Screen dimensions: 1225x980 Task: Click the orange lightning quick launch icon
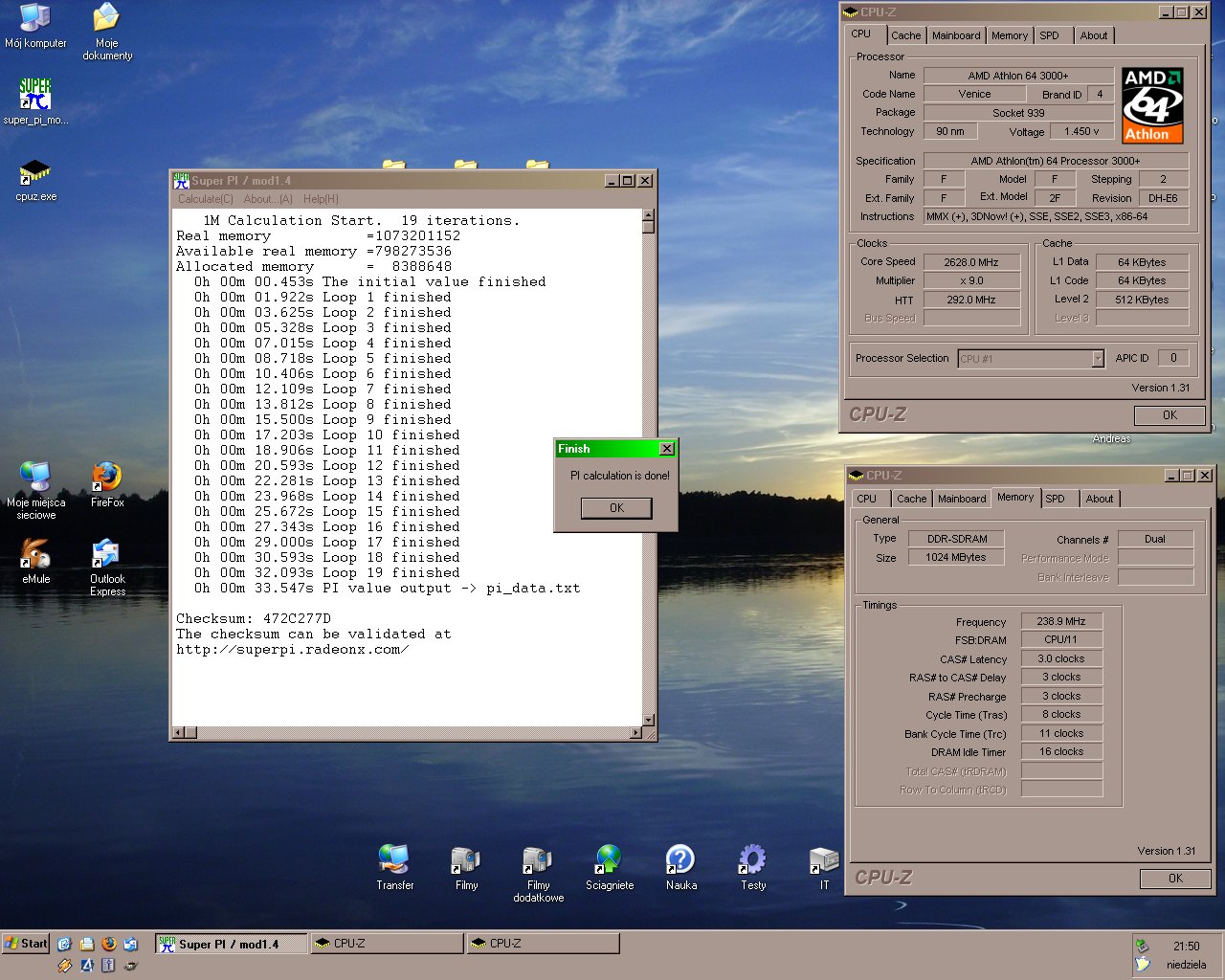click(x=65, y=966)
